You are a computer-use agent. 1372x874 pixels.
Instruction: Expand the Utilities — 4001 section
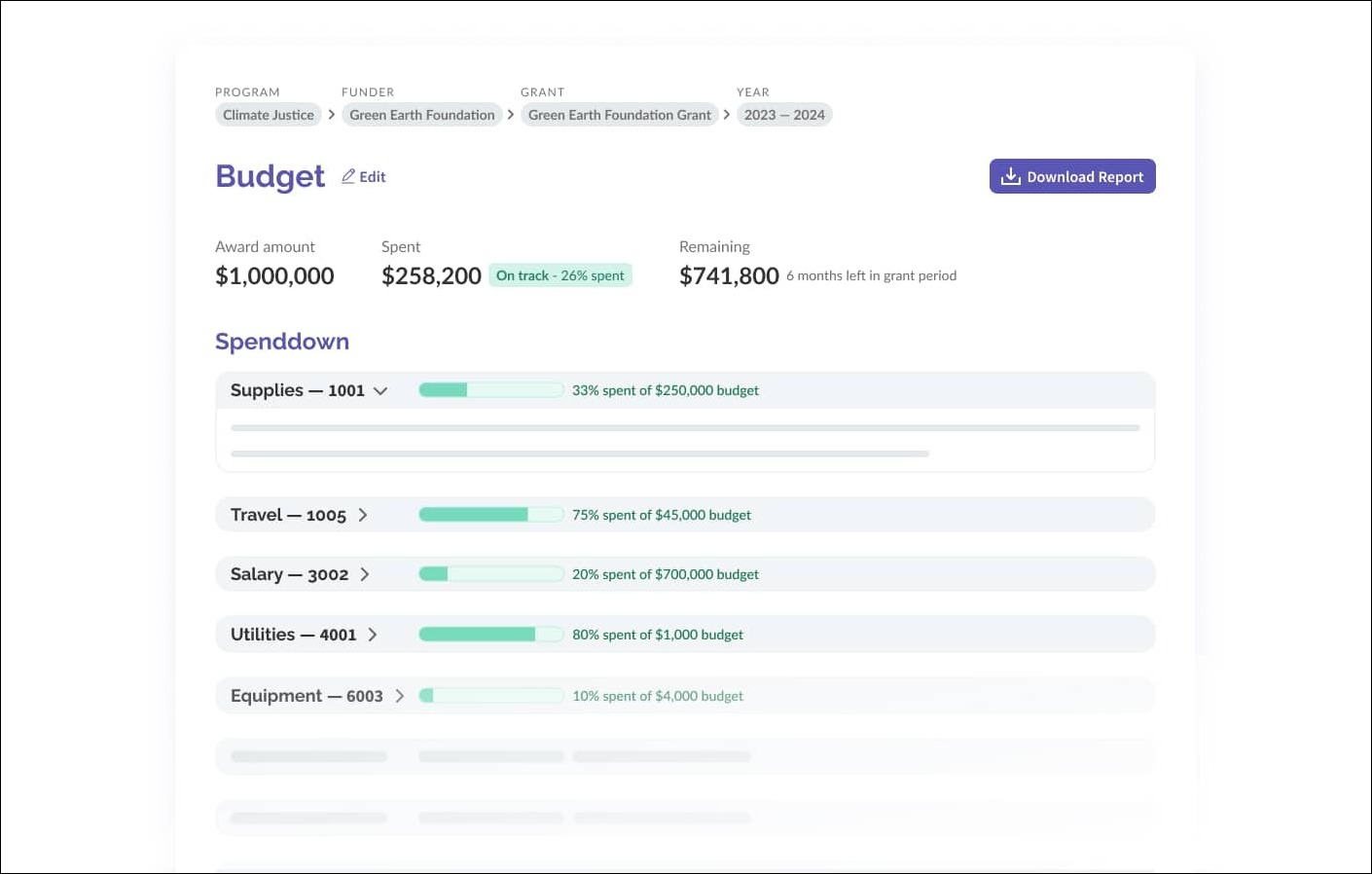click(373, 634)
